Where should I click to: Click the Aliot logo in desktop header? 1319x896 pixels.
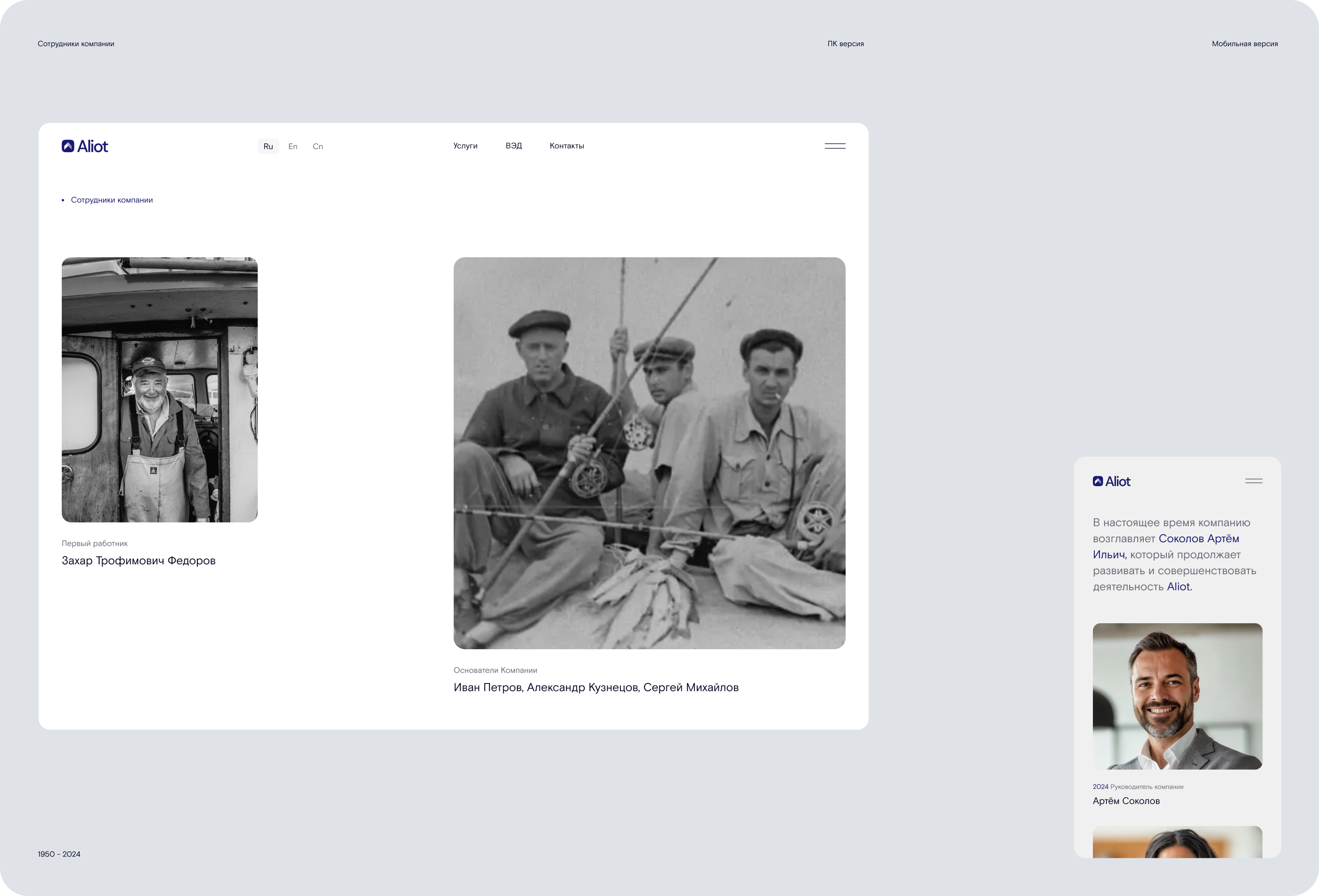point(85,147)
